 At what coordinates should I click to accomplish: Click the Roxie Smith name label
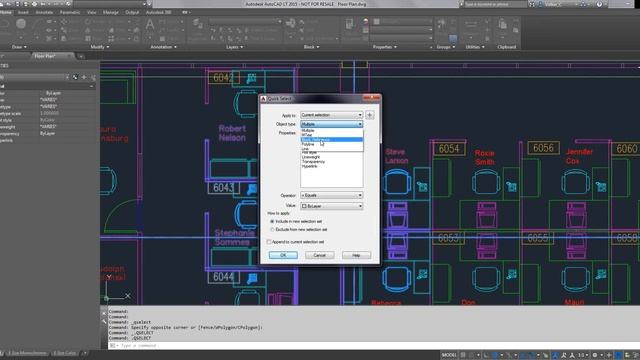[484, 158]
